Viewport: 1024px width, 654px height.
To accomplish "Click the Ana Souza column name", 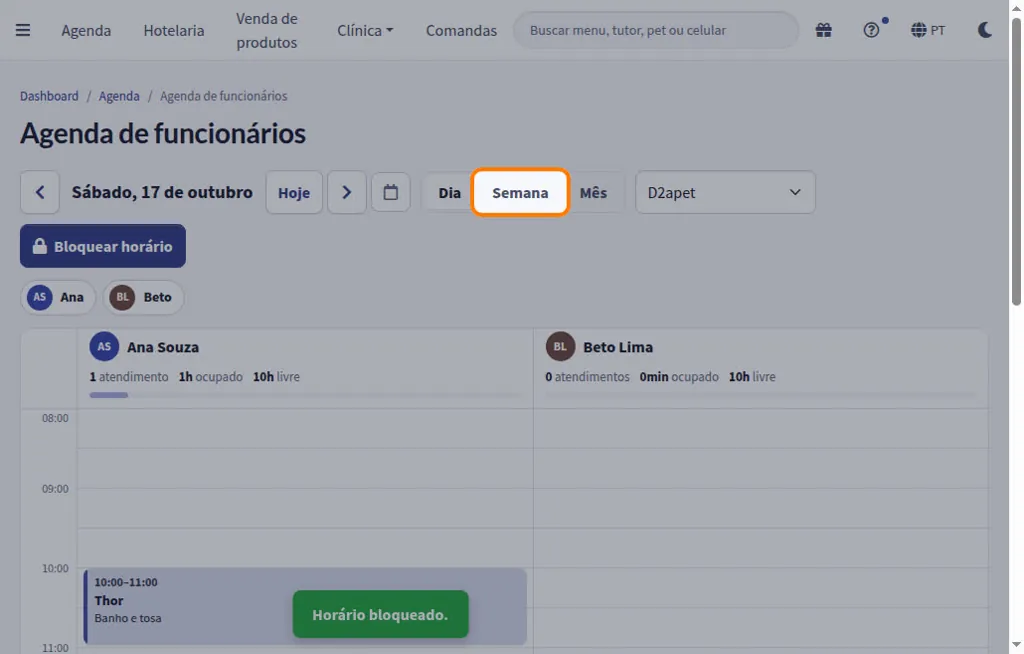I will coord(163,347).
